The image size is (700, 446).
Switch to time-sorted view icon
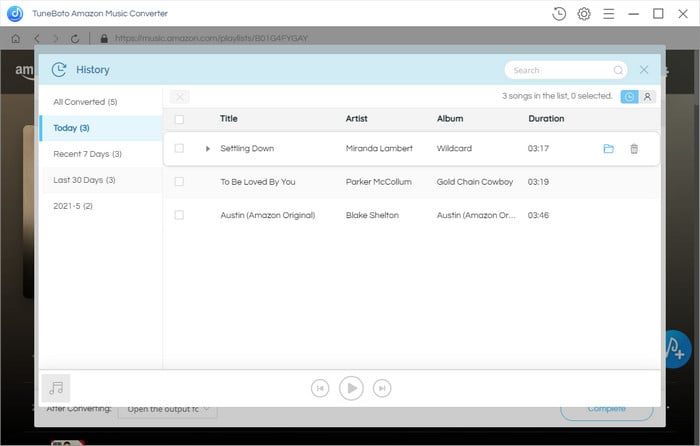pyautogui.click(x=629, y=96)
